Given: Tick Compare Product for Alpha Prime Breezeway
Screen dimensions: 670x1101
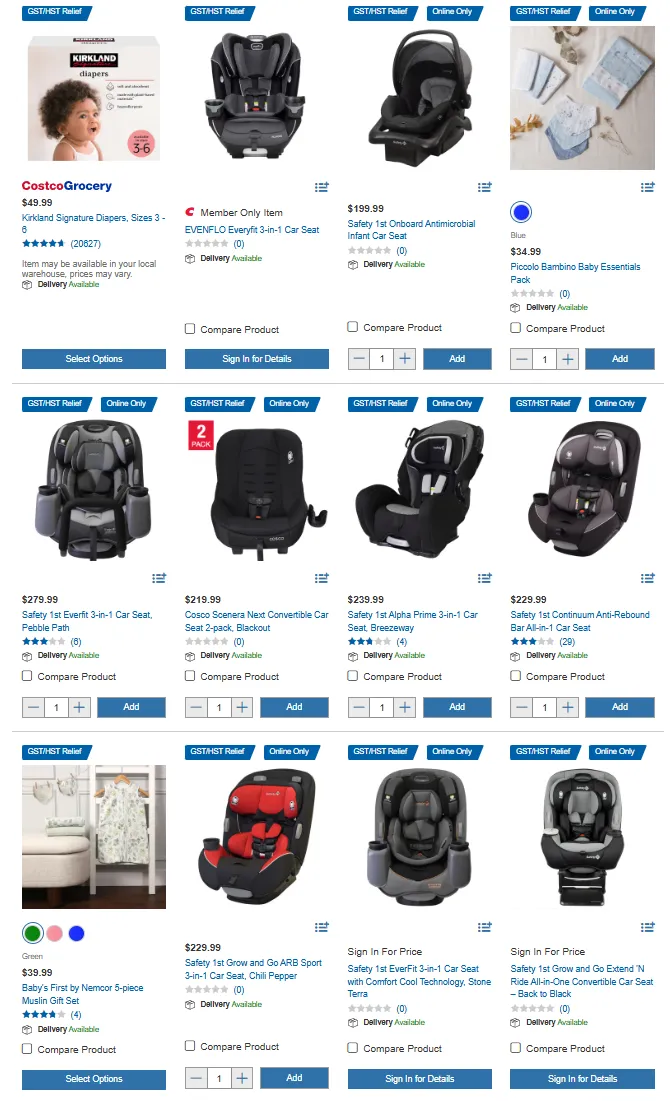Looking at the screenshot, I should point(353,675).
